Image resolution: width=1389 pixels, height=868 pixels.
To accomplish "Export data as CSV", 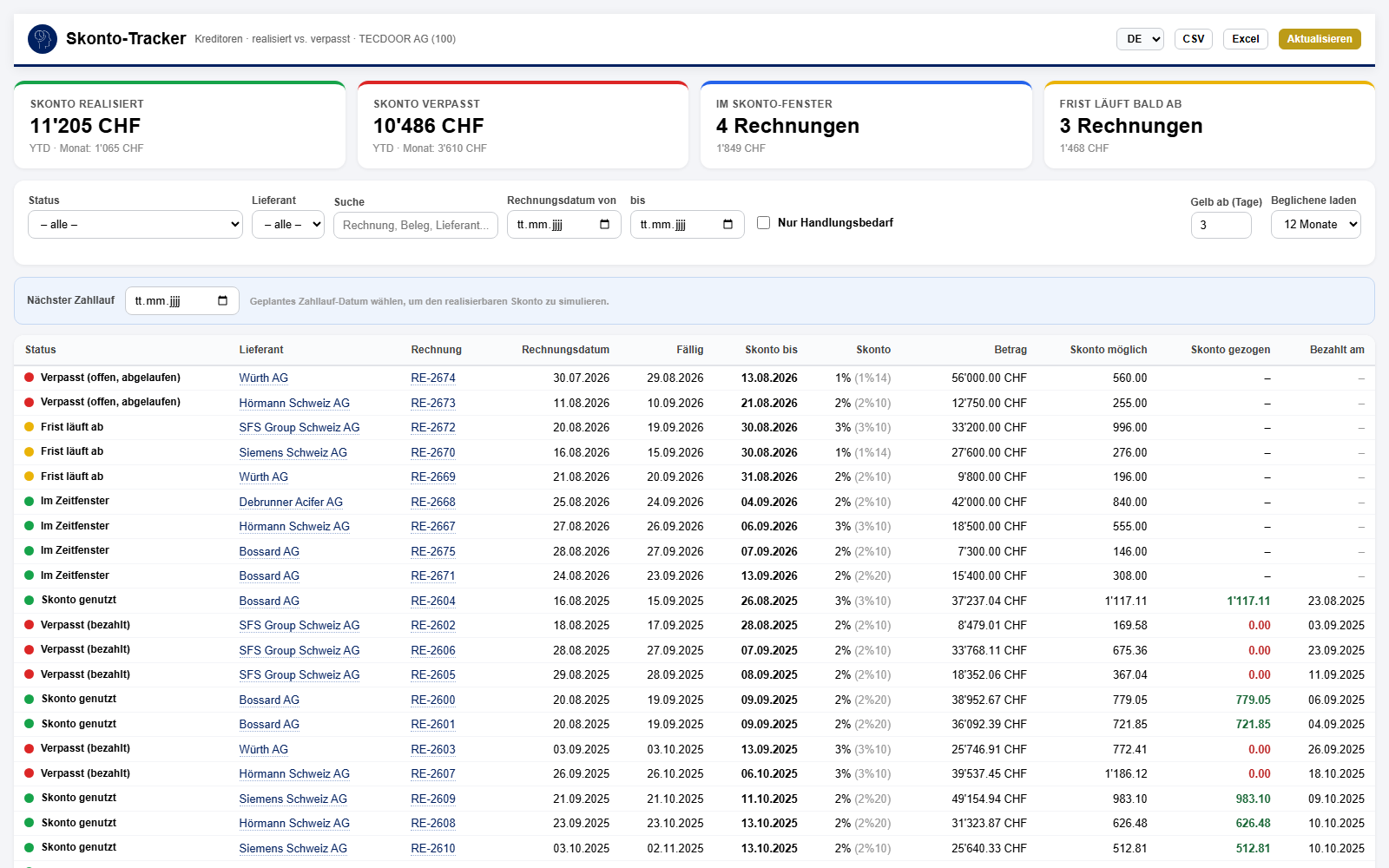I will 1194,39.
